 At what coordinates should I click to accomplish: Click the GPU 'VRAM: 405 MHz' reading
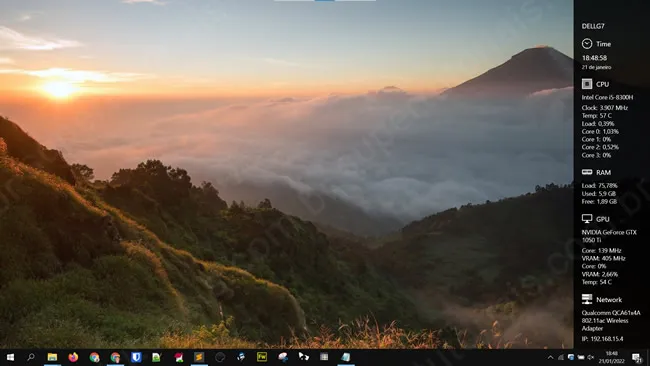[603, 258]
